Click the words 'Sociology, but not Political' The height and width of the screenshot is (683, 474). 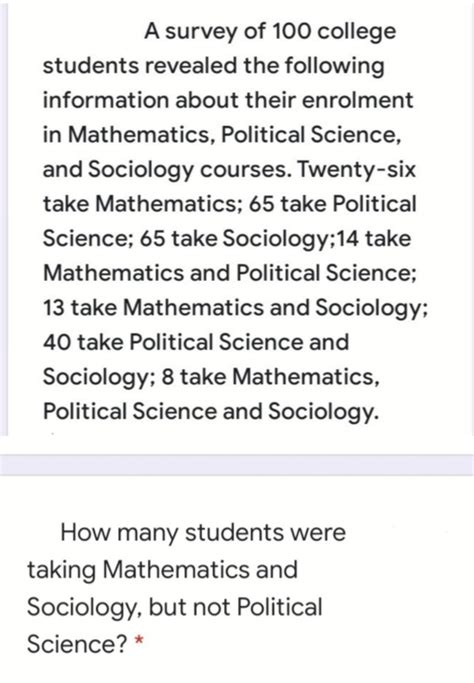click(x=175, y=607)
